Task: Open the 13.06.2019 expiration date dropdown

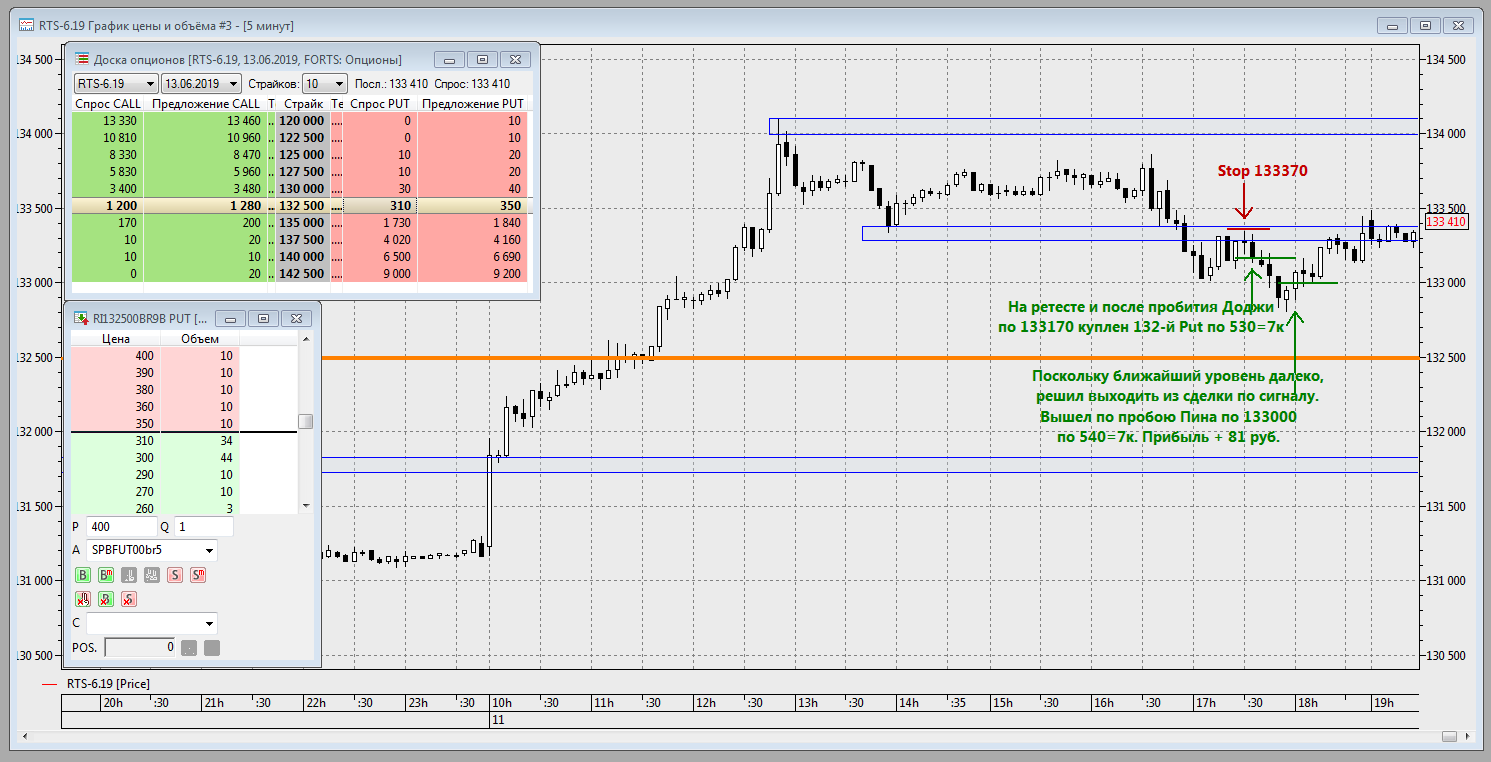Action: 202,84
